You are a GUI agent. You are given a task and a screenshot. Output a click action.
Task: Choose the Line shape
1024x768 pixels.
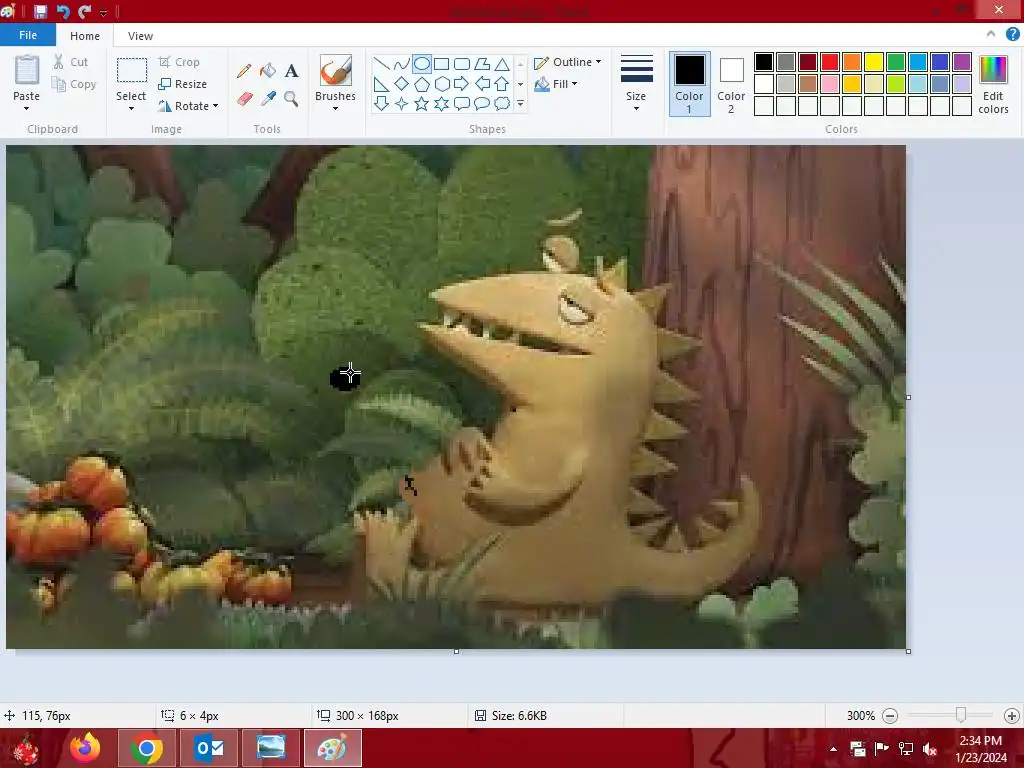point(381,63)
